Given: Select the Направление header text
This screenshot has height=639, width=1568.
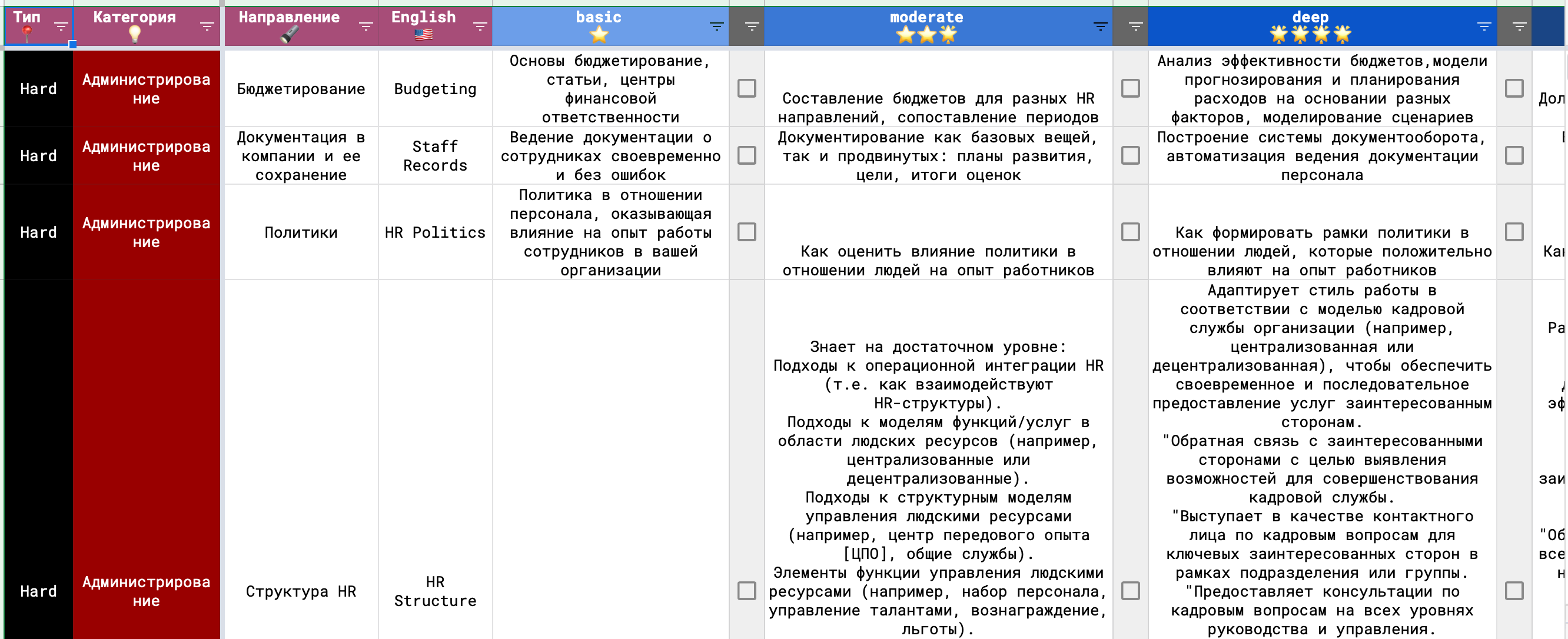Looking at the screenshot, I should pyautogui.click(x=289, y=17).
